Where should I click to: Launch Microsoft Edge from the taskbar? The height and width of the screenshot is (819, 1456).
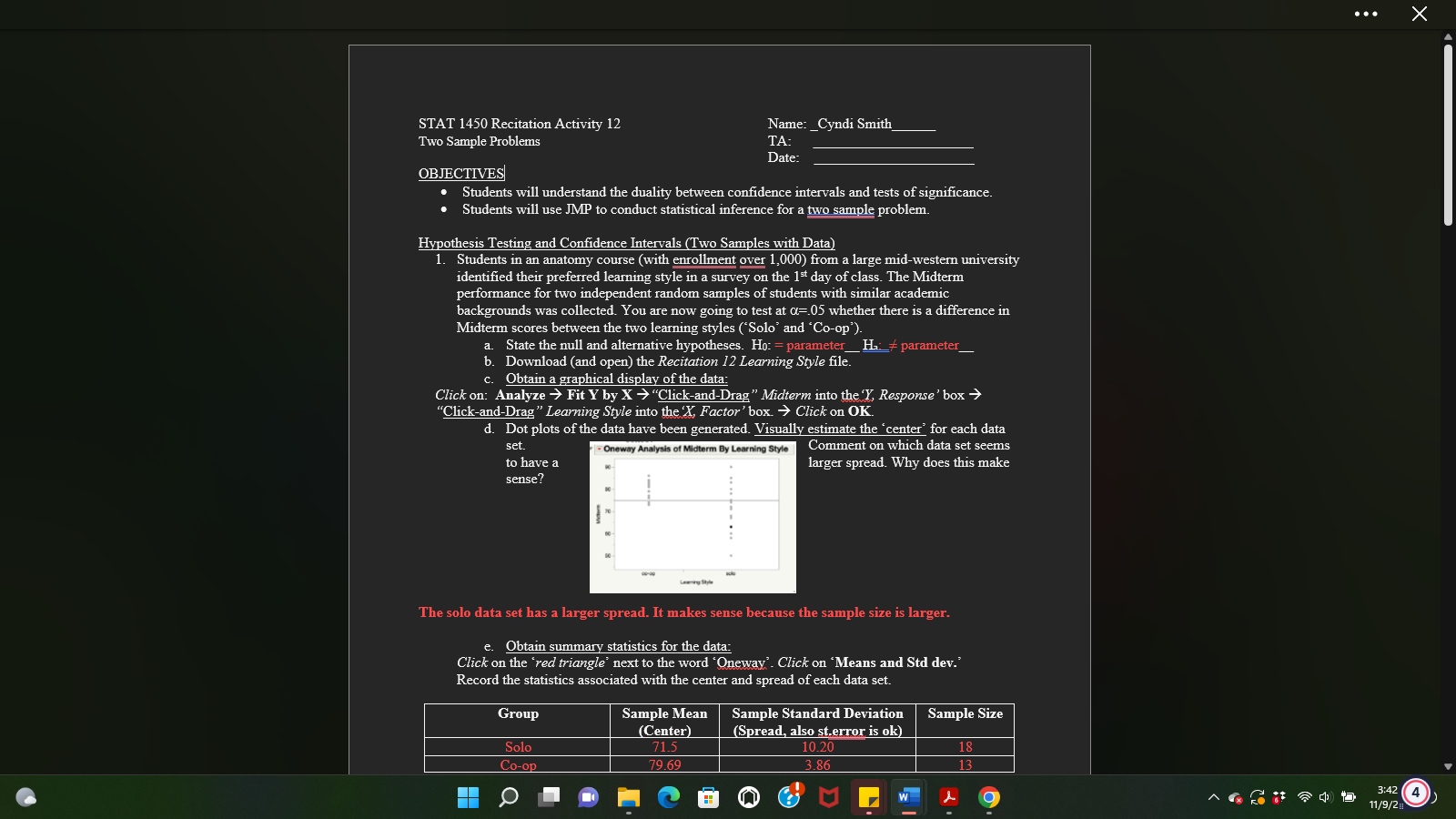669,797
